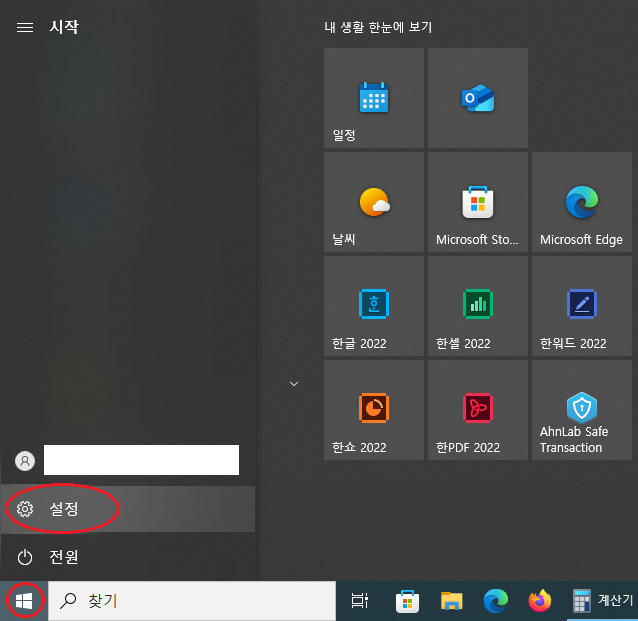This screenshot has width=638, height=621.
Task: Launch the 한워드 2022 tile
Action: 581,306
